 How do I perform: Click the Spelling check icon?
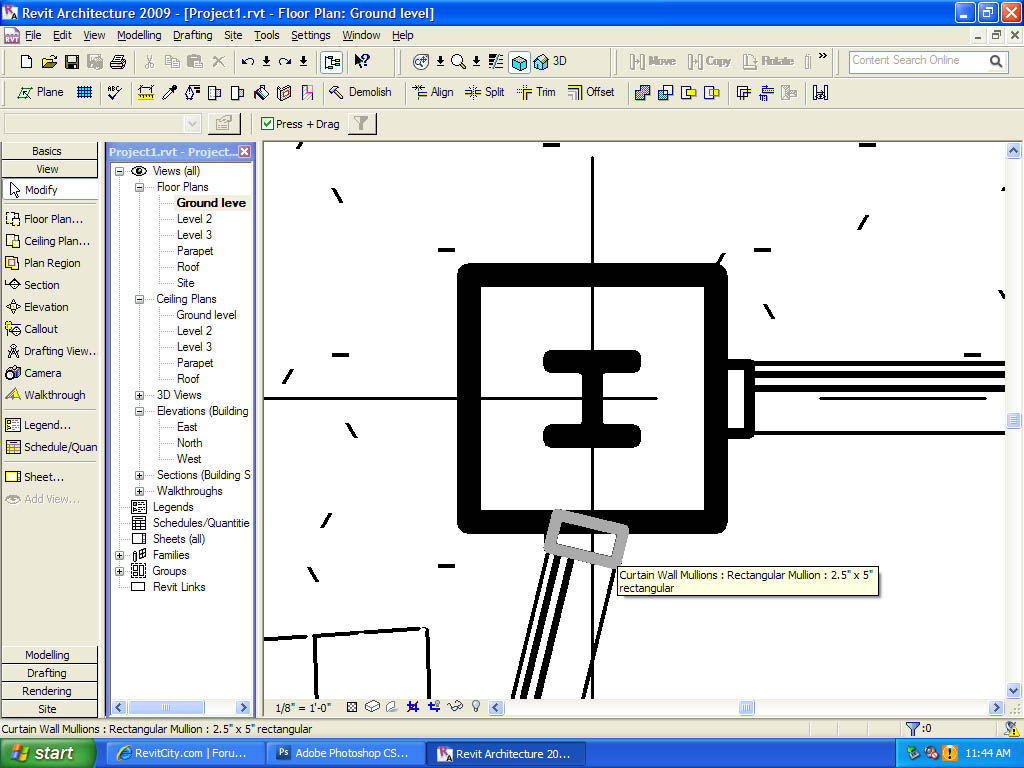114,92
